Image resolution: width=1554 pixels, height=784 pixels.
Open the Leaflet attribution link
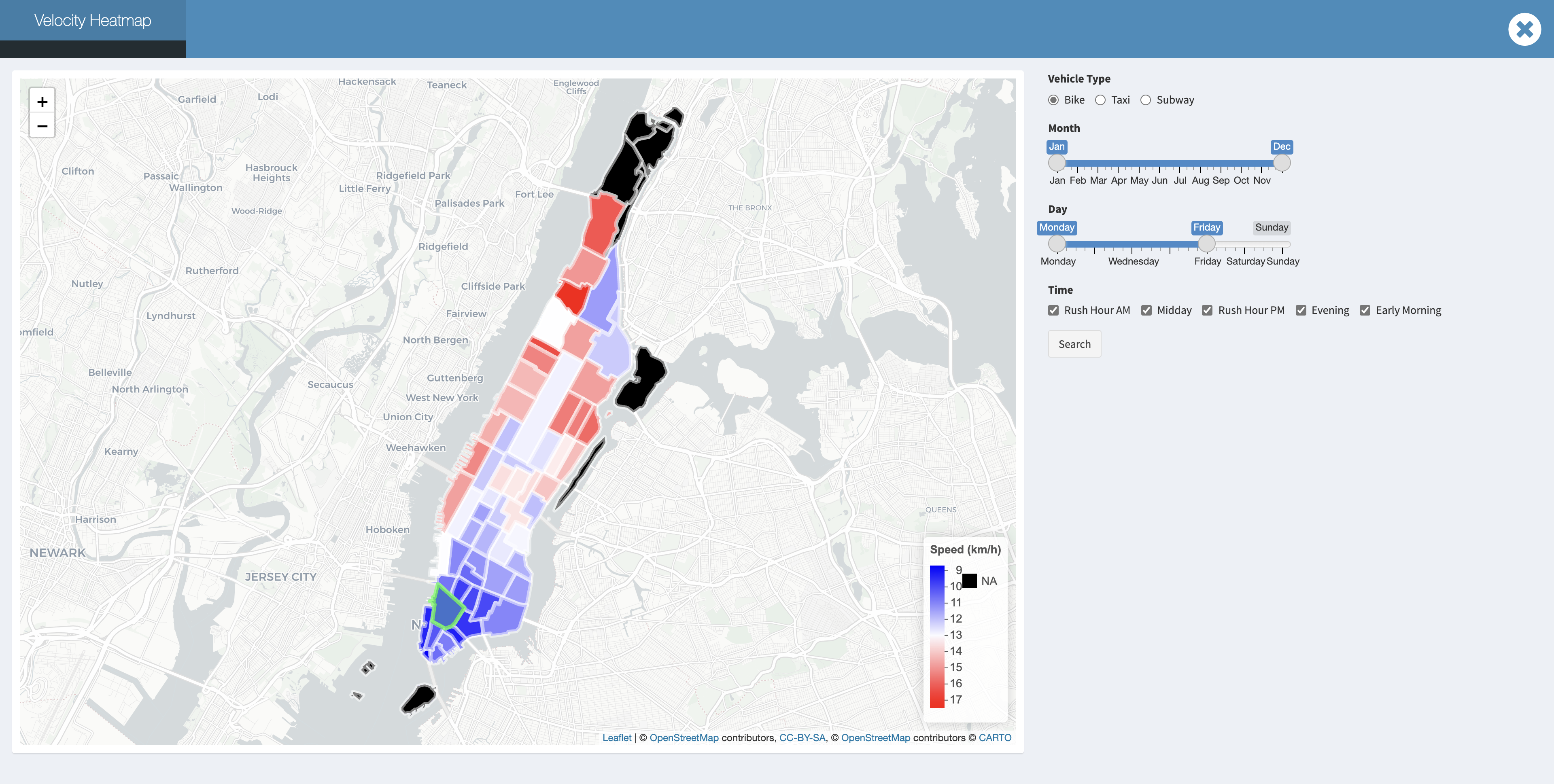616,737
